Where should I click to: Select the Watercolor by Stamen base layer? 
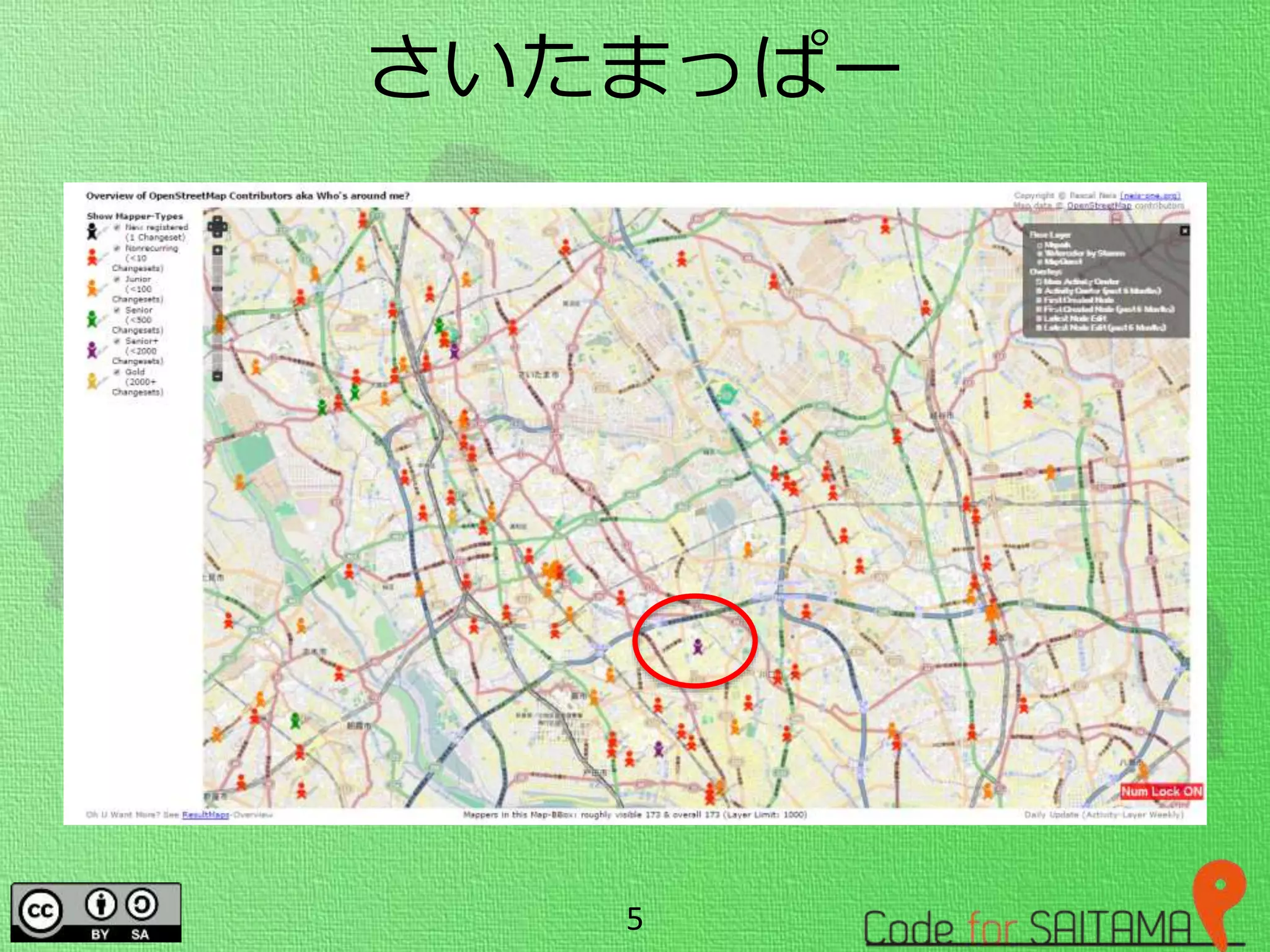click(x=1040, y=253)
